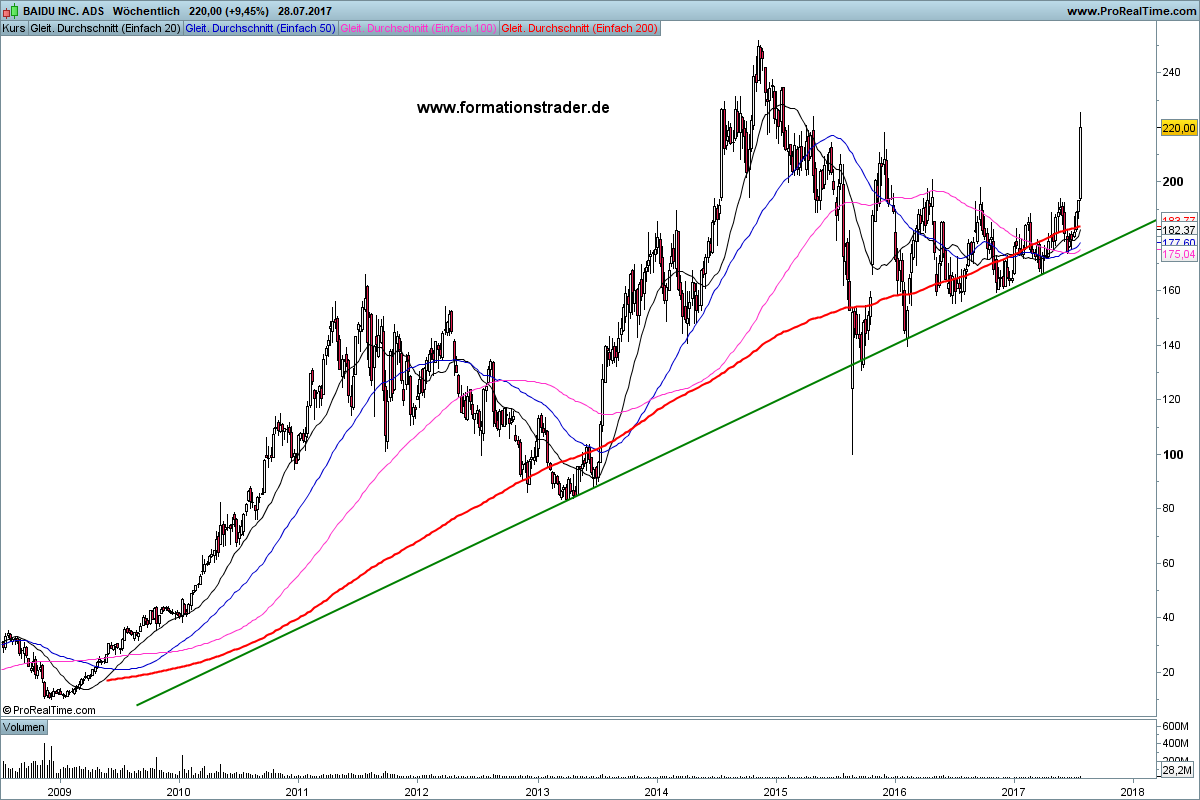Click the © ProRealTime.com copyright text
The height and width of the screenshot is (800, 1200).
(49, 710)
